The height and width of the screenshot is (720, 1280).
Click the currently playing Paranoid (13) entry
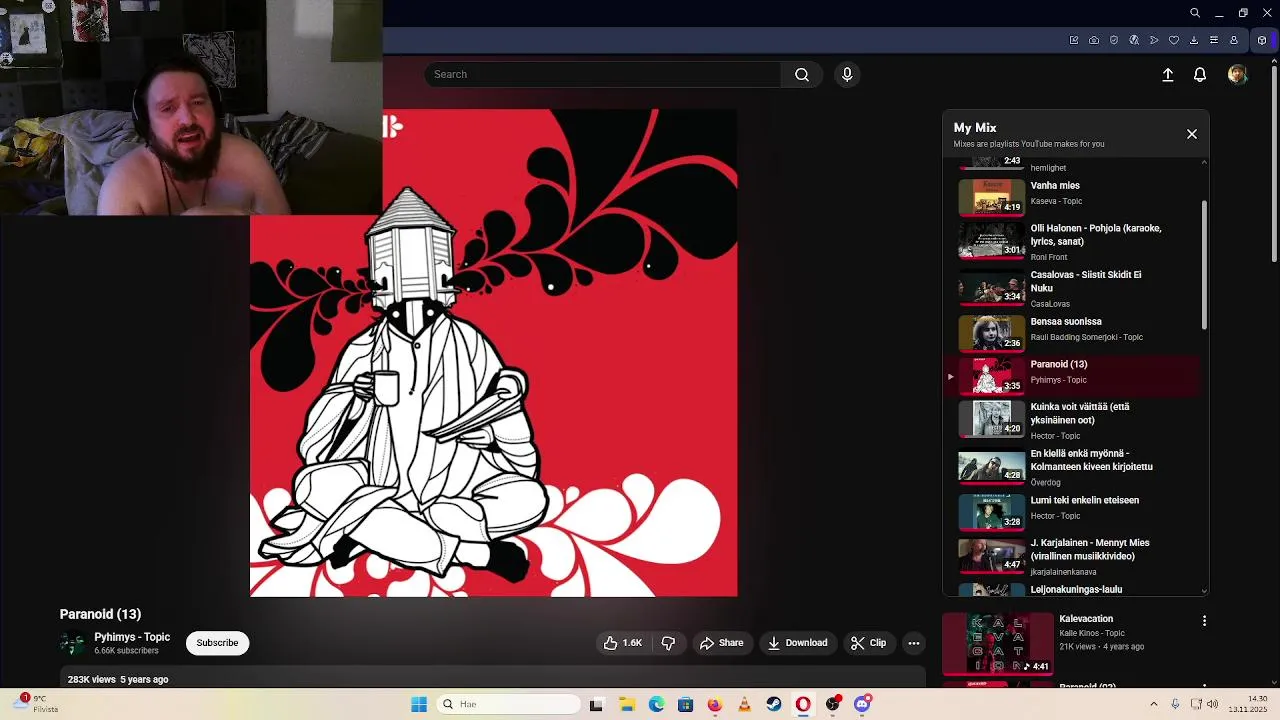[1072, 376]
